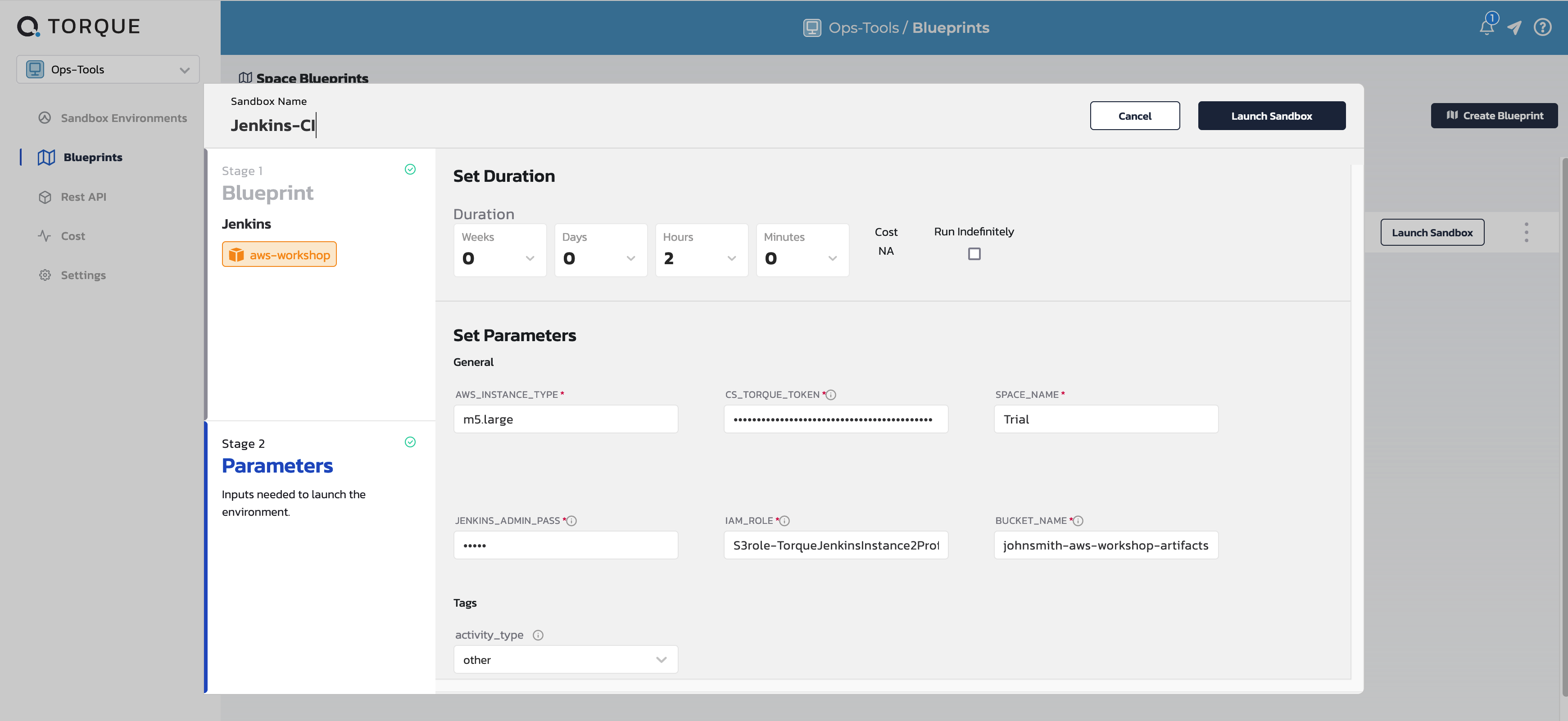
Task: Click the BUCKET_NAME field
Action: [1106, 545]
